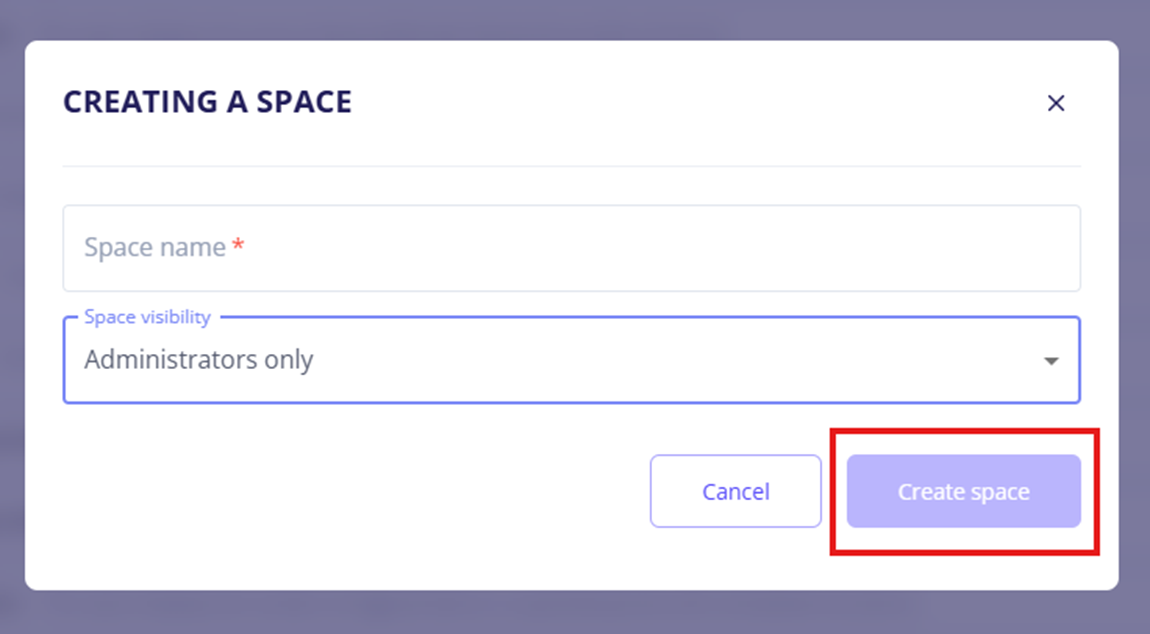Viewport: 1150px width, 634px height.
Task: Click the divider line under the title
Action: (x=571, y=166)
